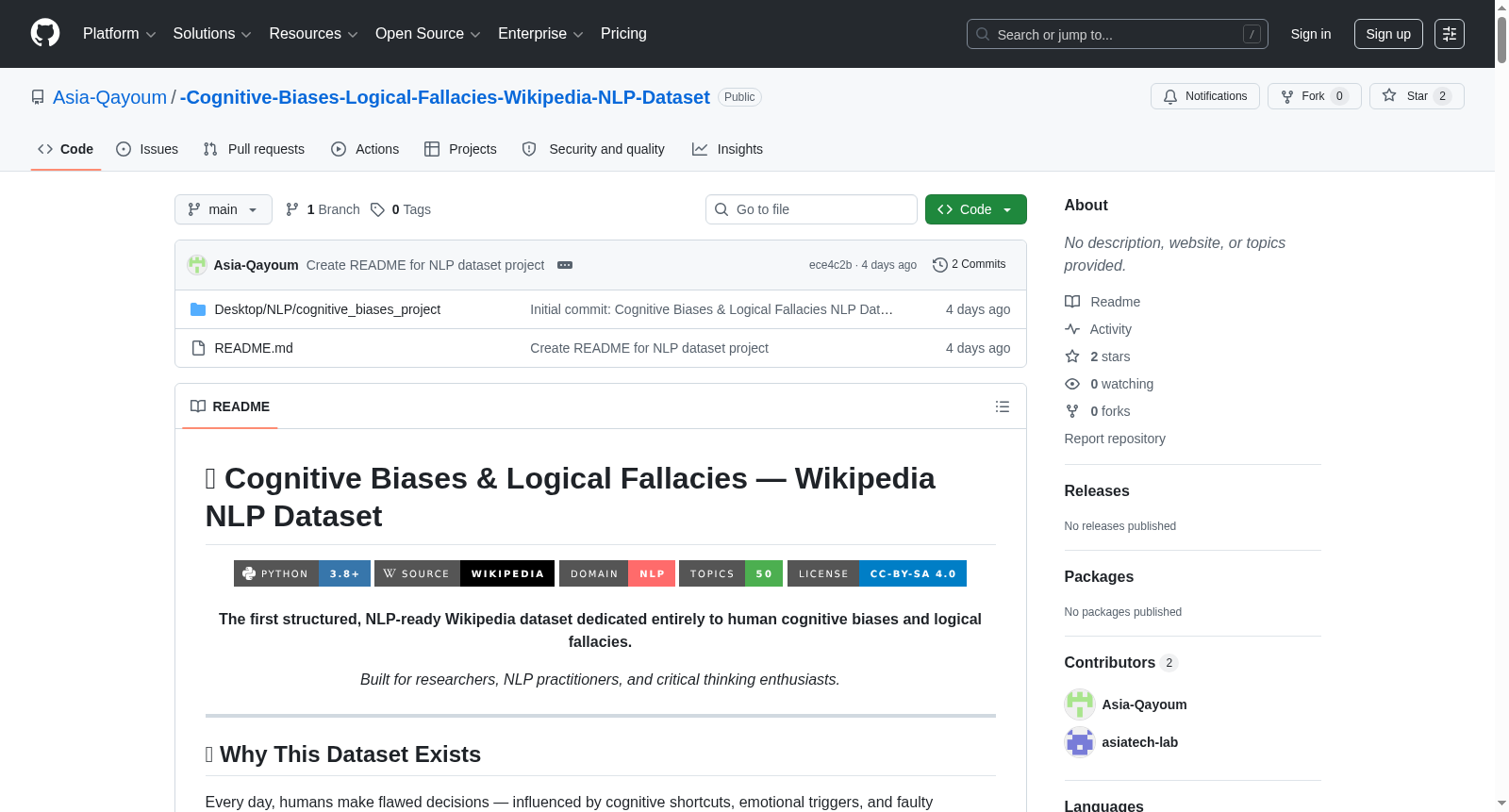Open the README.md file
Image resolution: width=1509 pixels, height=812 pixels.
pos(254,348)
